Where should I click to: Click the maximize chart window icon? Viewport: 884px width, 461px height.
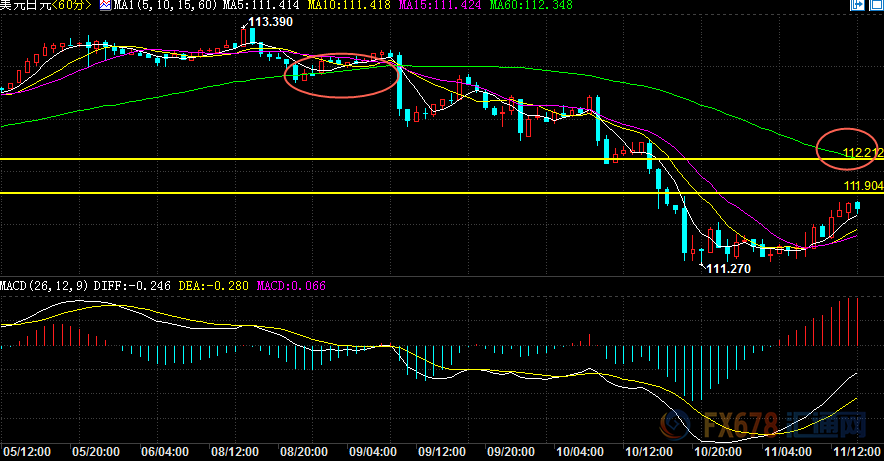point(875,7)
